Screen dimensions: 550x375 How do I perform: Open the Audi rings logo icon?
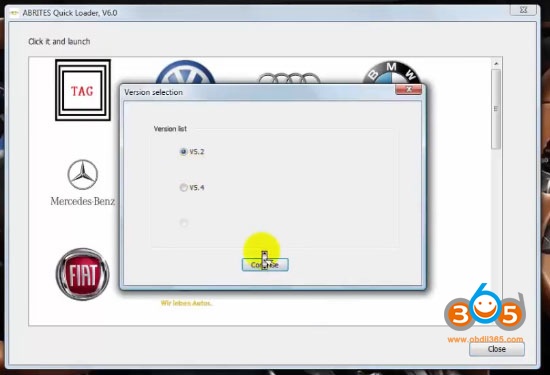coord(289,78)
